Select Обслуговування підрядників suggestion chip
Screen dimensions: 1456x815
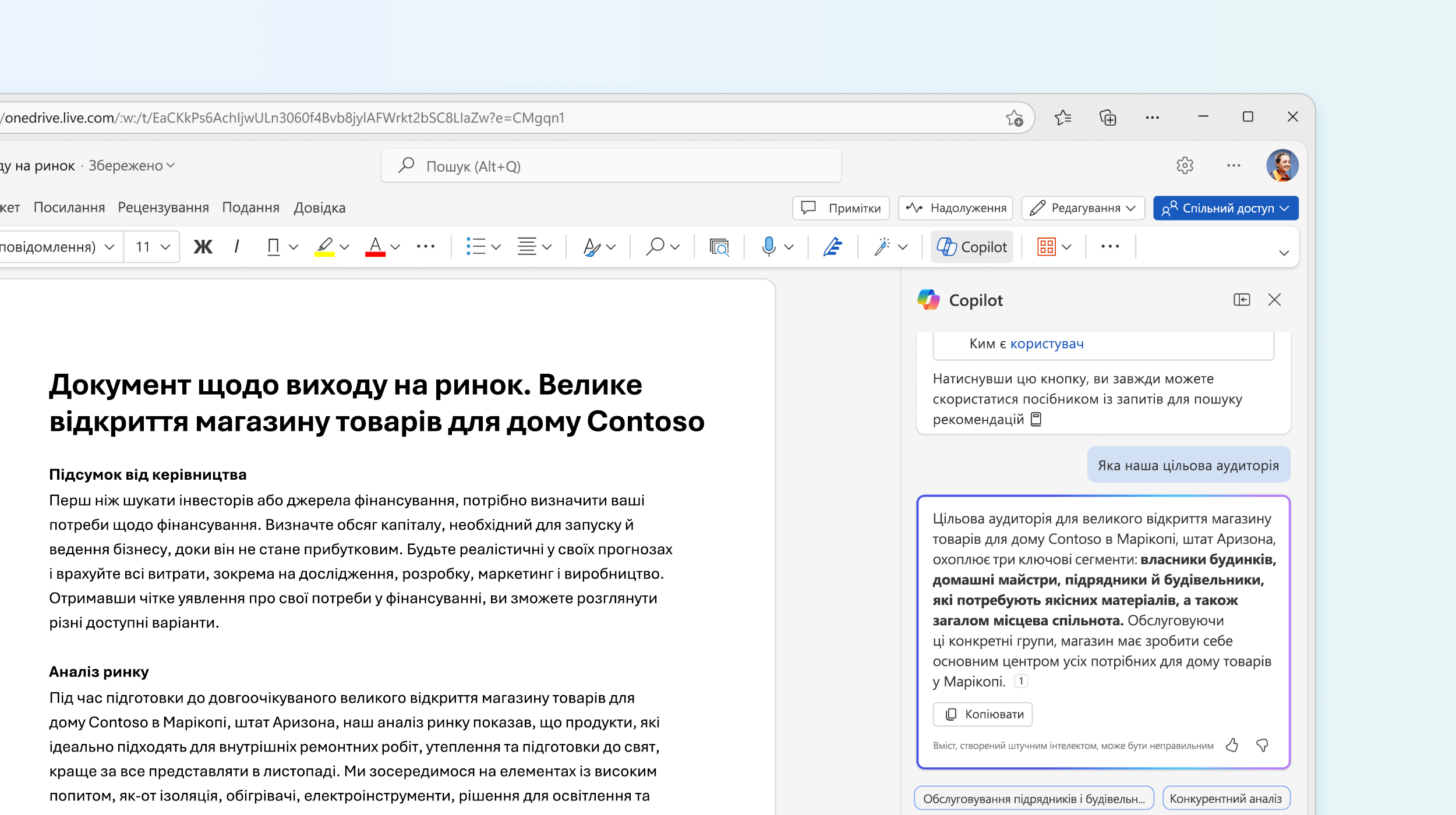[1034, 799]
